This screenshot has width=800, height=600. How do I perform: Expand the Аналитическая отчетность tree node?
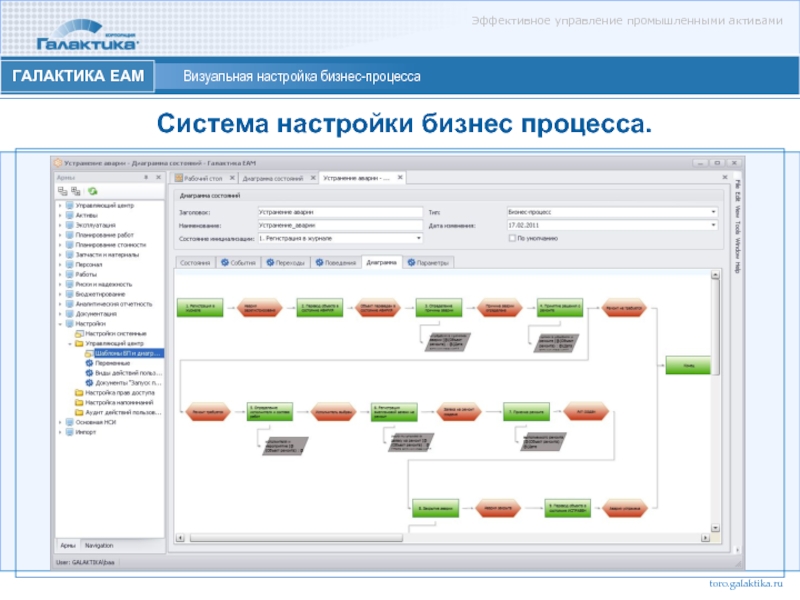click(x=60, y=304)
